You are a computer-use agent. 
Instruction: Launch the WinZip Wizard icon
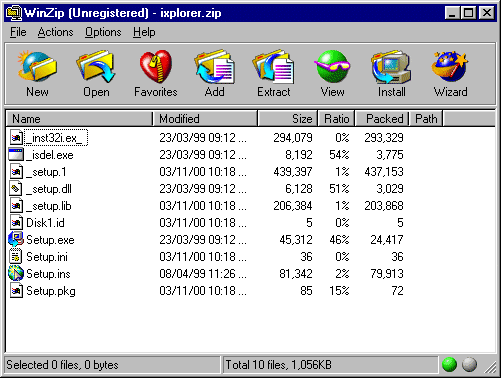(x=450, y=66)
